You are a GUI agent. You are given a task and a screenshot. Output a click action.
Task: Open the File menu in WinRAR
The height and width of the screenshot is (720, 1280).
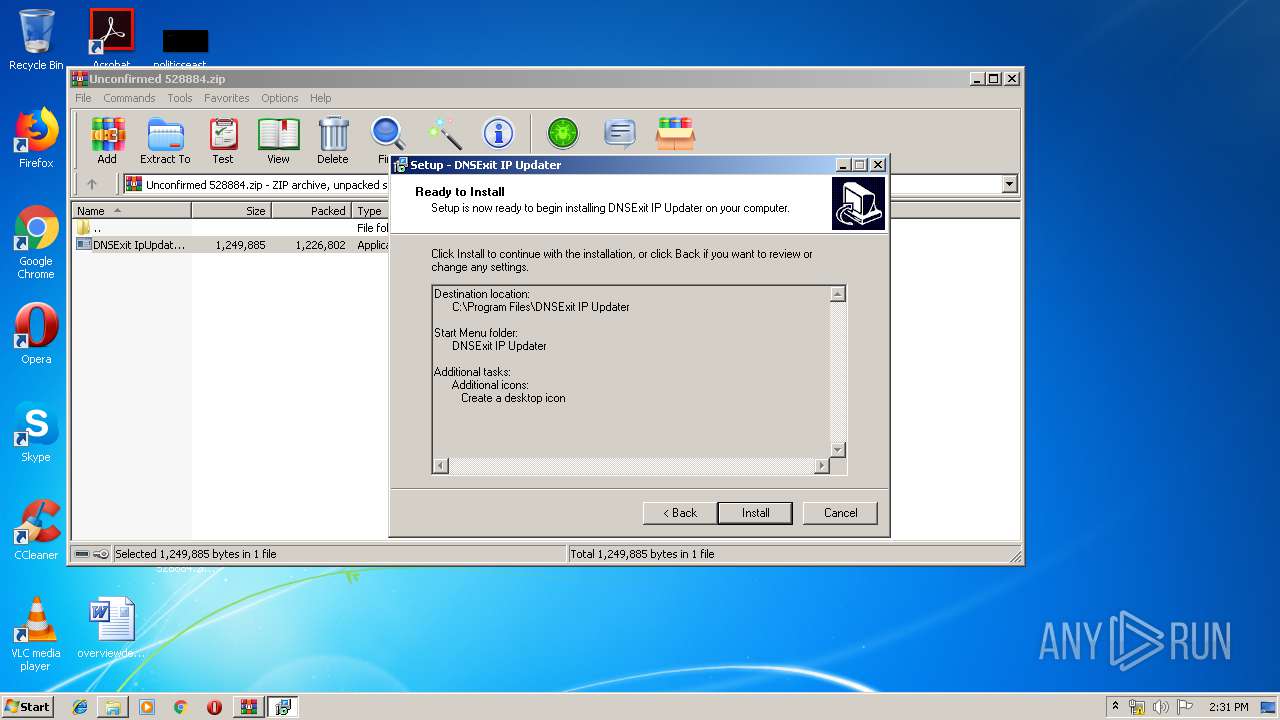[x=83, y=98]
